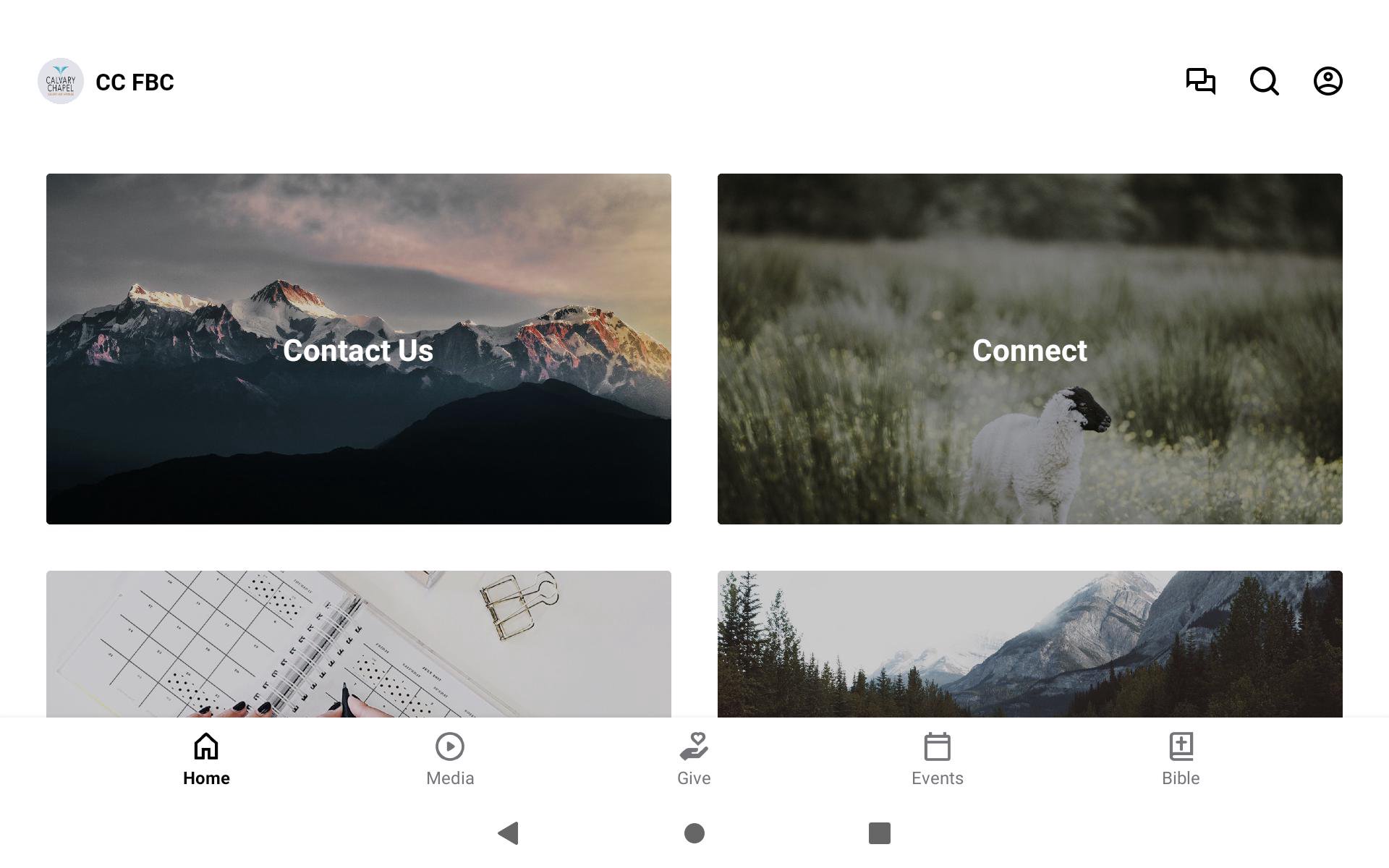Tap the Calvary Chapel round logo

pyautogui.click(x=61, y=81)
